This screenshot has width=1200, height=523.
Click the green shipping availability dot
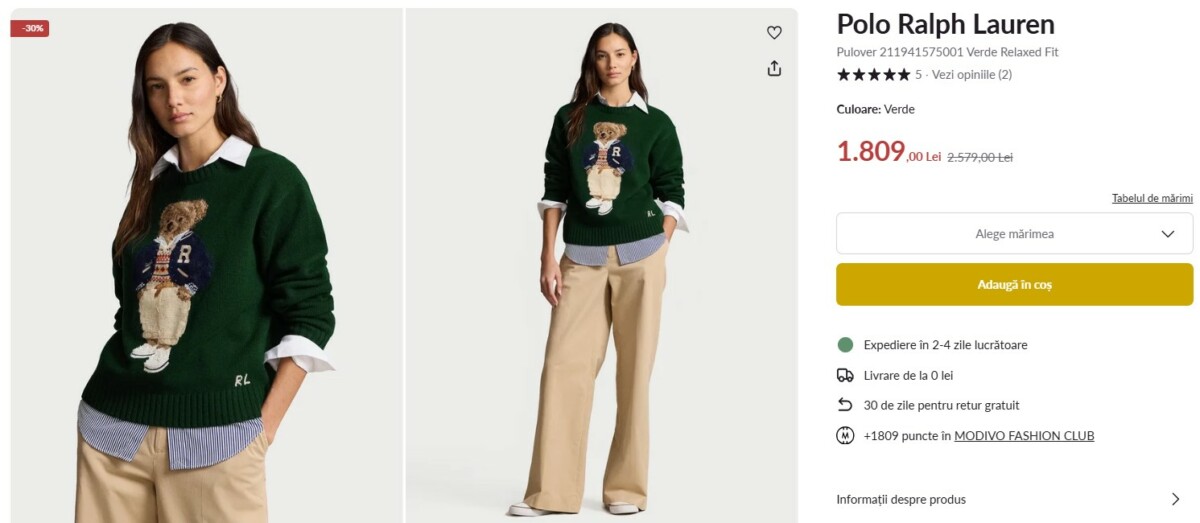point(845,345)
